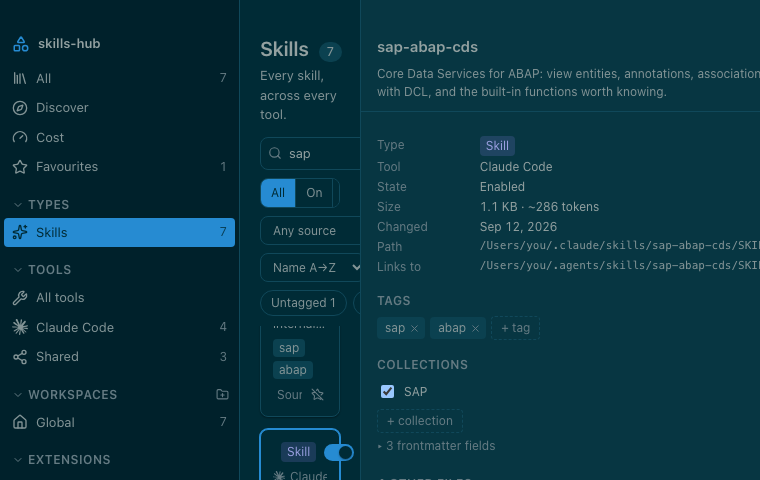Select Shared in the sidebar
760x480 pixels.
119,357
